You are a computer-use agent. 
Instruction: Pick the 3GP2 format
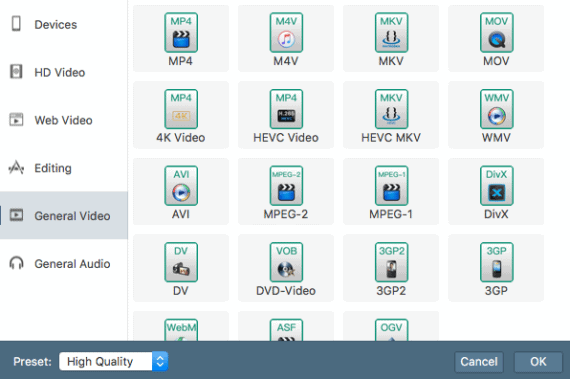[391, 268]
